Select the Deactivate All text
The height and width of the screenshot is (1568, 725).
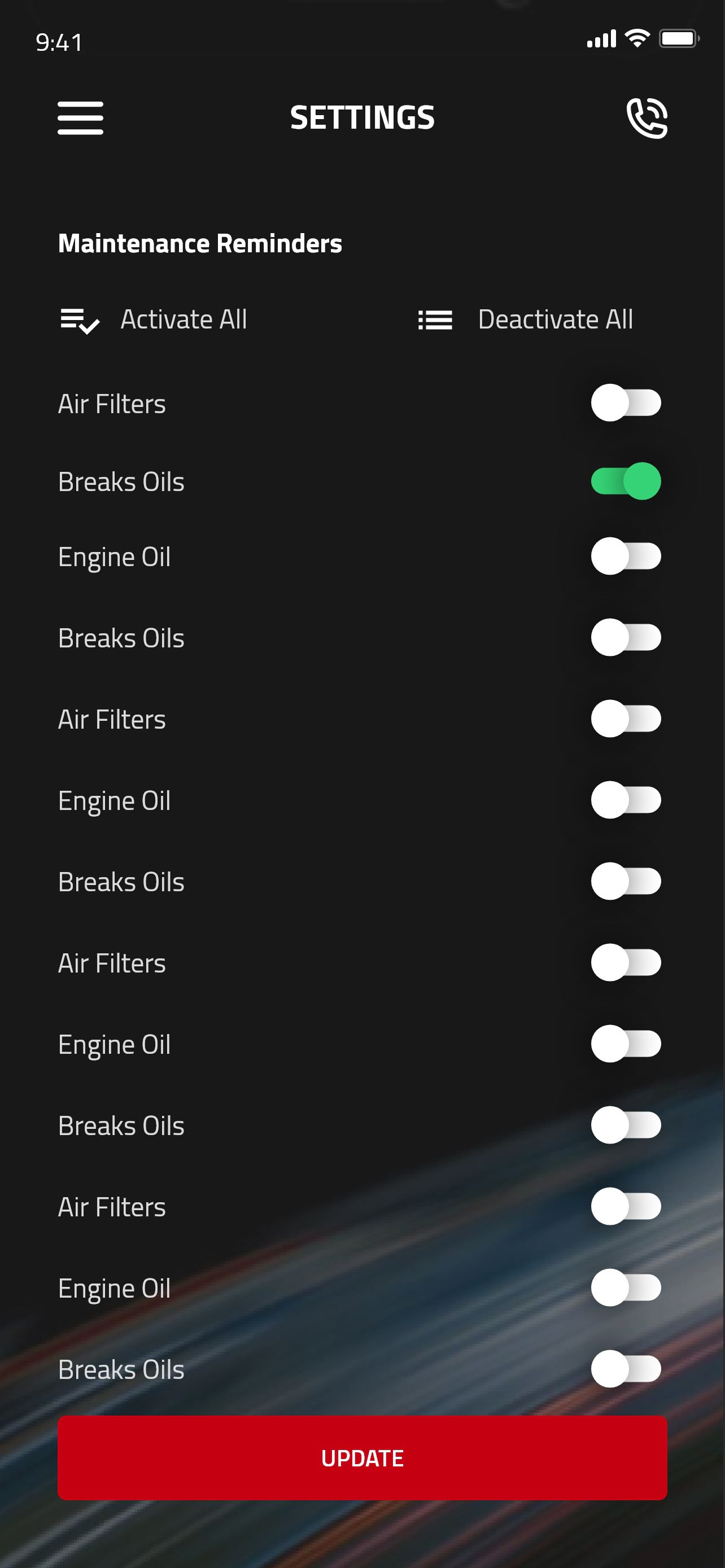coord(555,319)
